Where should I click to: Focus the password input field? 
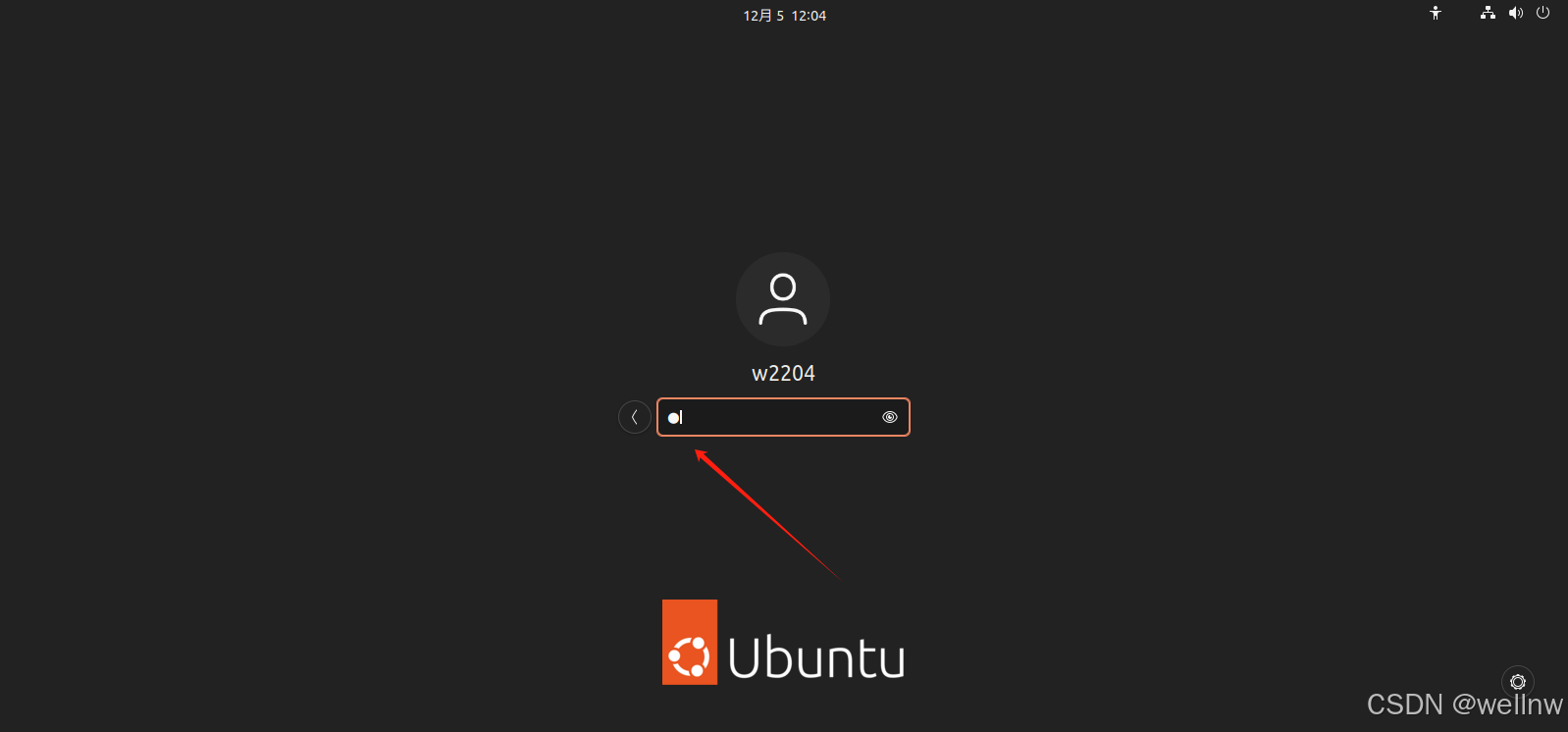(775, 417)
